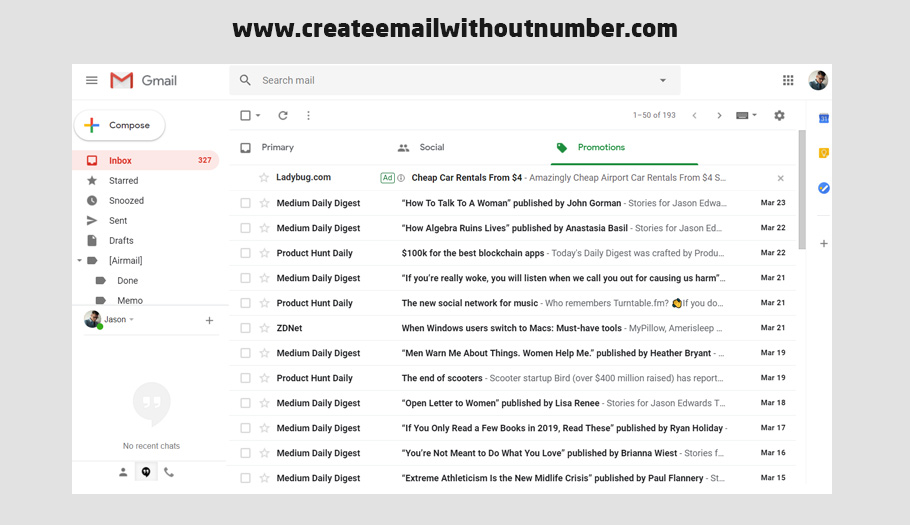Star the Ladybug.com ad email

click(x=264, y=178)
